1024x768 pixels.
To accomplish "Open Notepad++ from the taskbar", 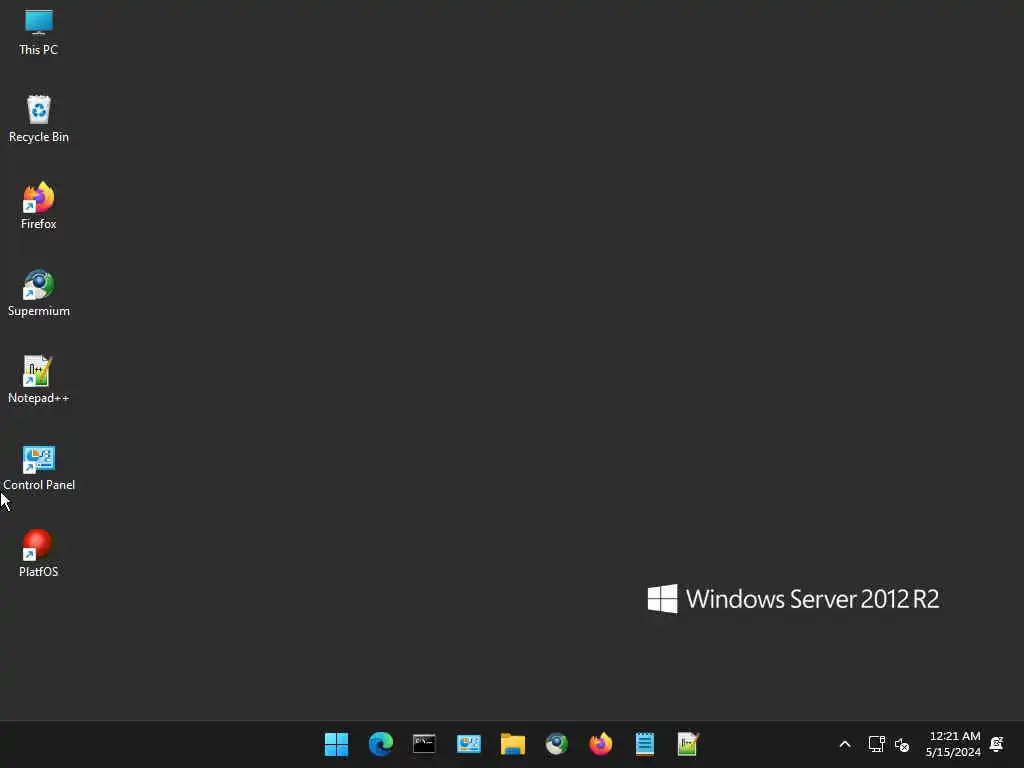I will tap(688, 744).
